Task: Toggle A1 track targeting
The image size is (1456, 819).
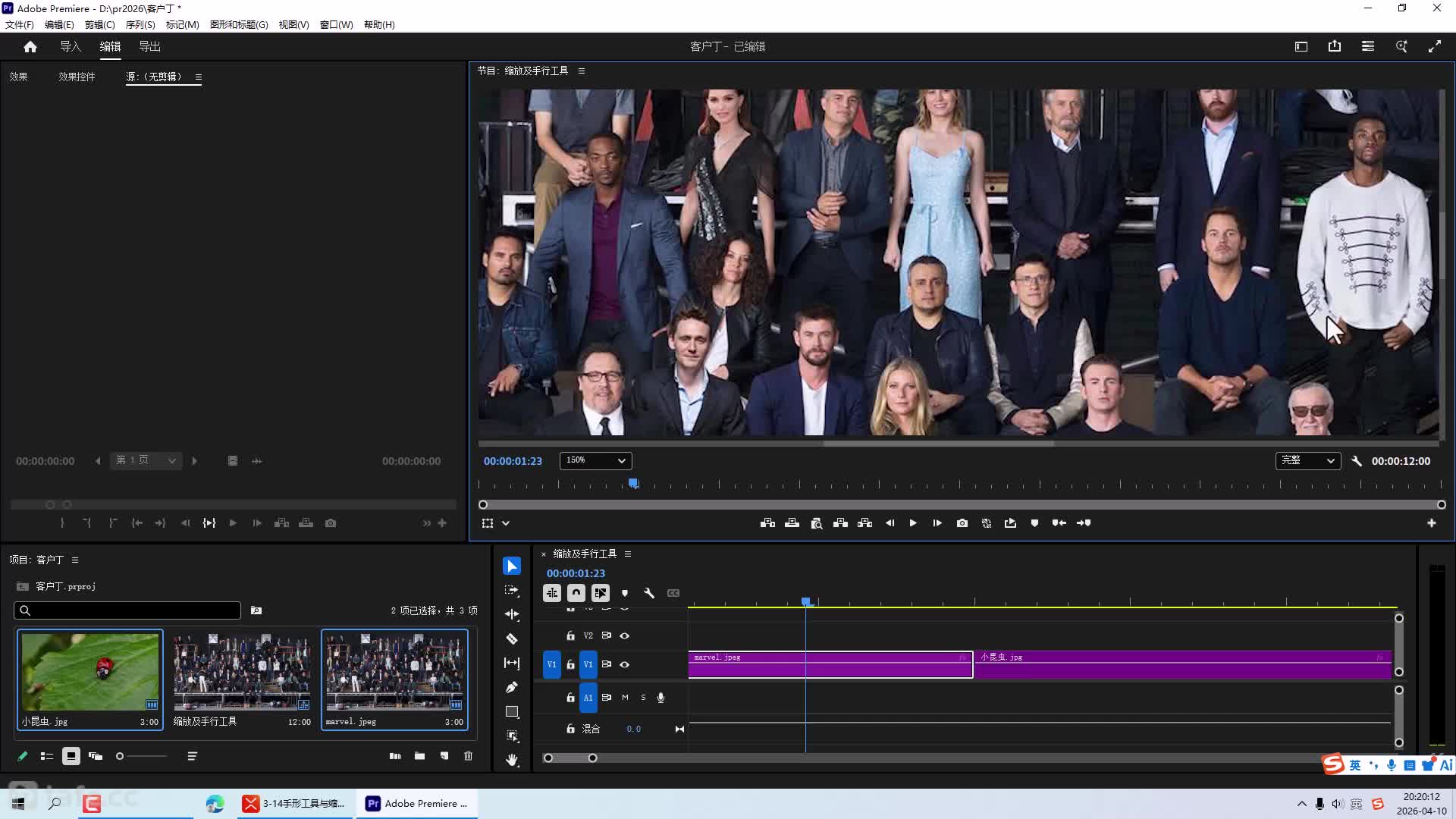Action: coord(588,698)
